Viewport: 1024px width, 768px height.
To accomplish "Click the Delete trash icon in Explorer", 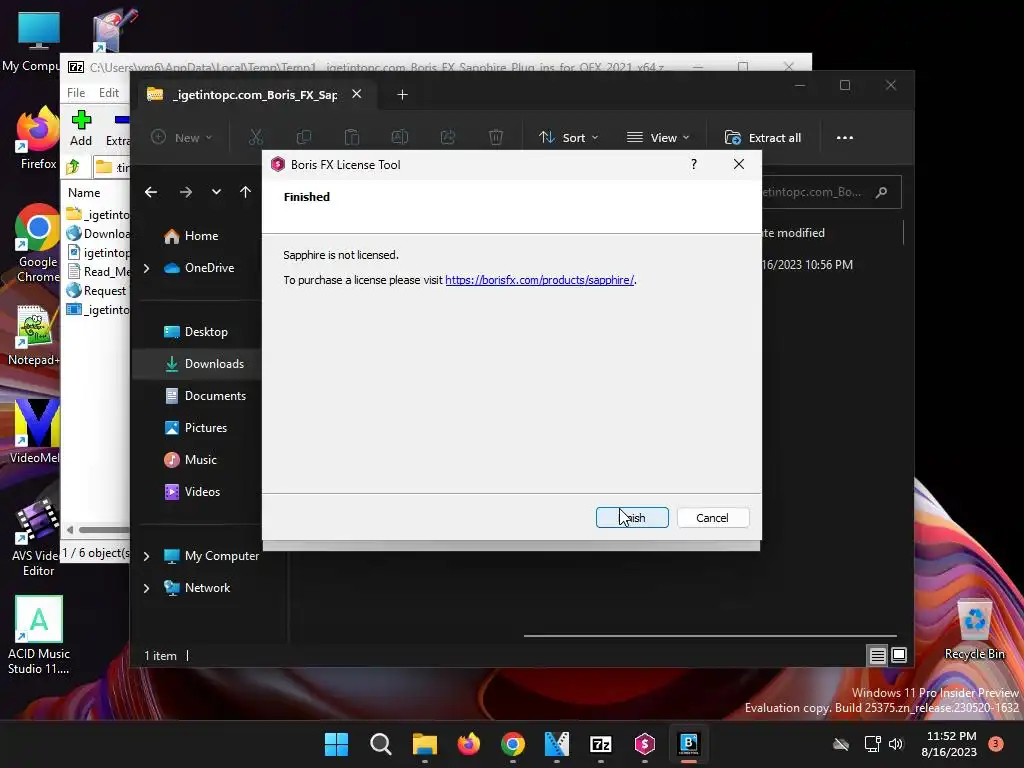I will click(496, 137).
